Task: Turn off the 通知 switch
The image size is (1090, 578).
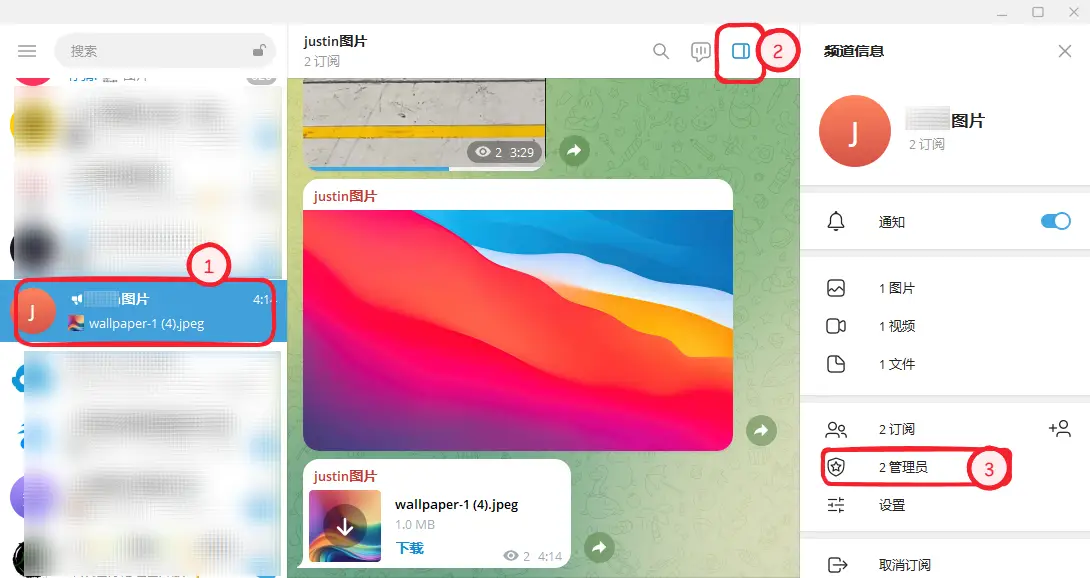Action: (1055, 221)
